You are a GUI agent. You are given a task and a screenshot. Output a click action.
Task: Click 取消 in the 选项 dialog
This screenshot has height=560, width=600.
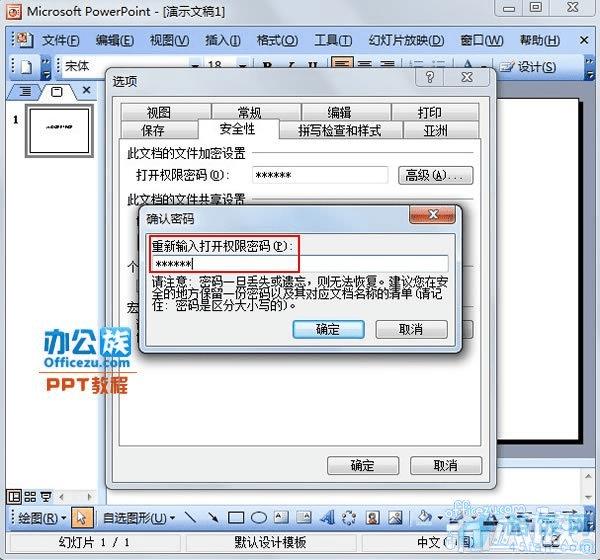point(446,465)
